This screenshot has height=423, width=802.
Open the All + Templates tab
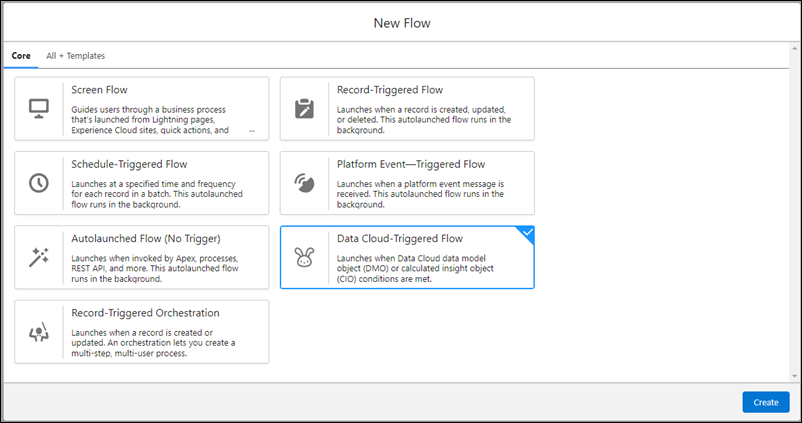click(x=76, y=55)
